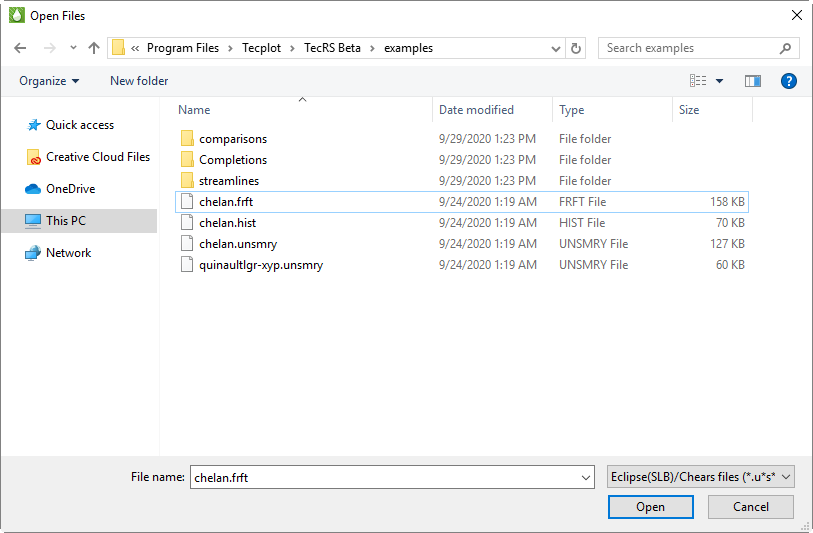813x533 pixels.
Task: Sort files by Size column
Action: pyautogui.click(x=689, y=110)
